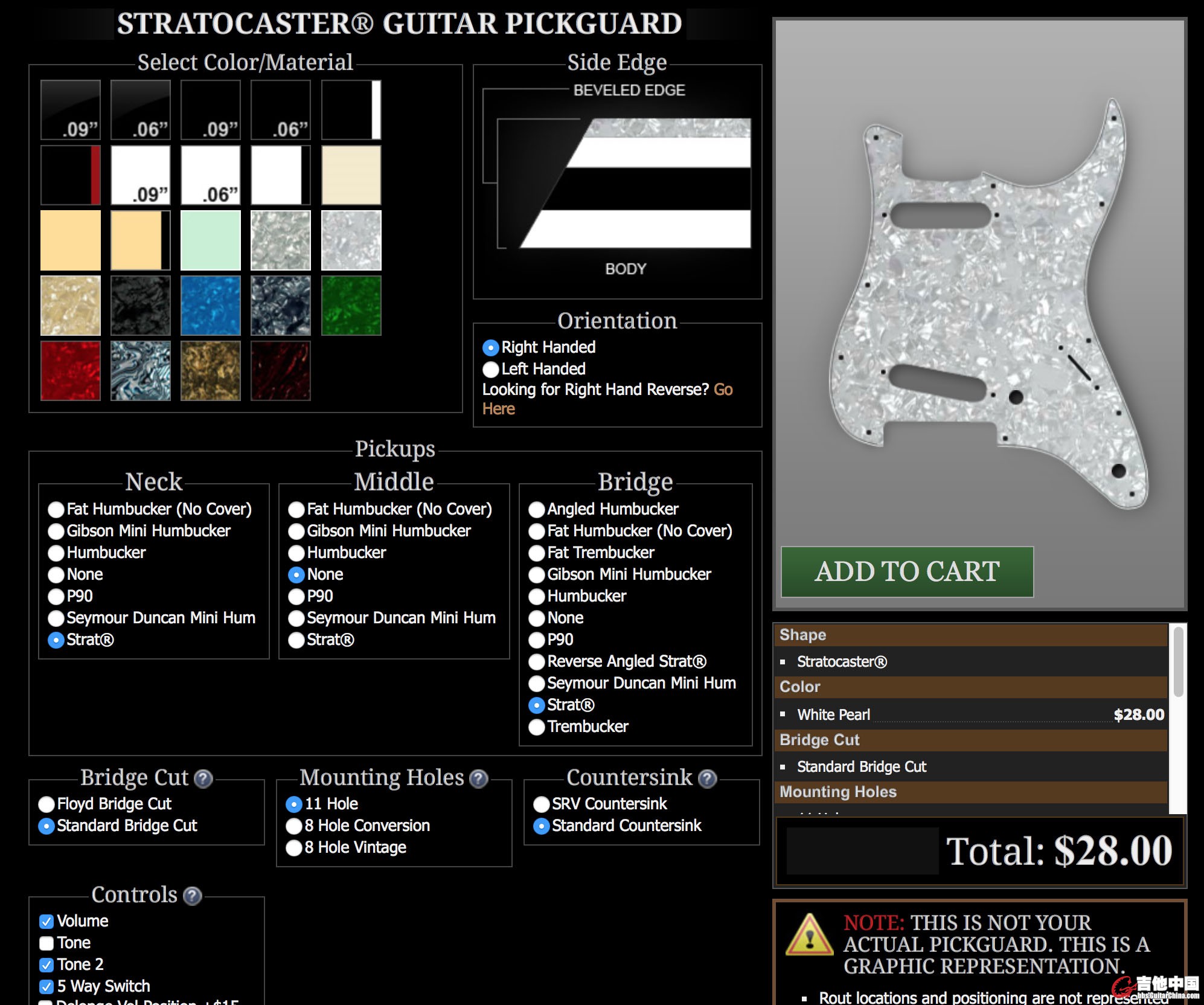This screenshot has height=1005, width=1204.
Task: Choose 8 Hole Conversion mounting
Action: click(294, 826)
